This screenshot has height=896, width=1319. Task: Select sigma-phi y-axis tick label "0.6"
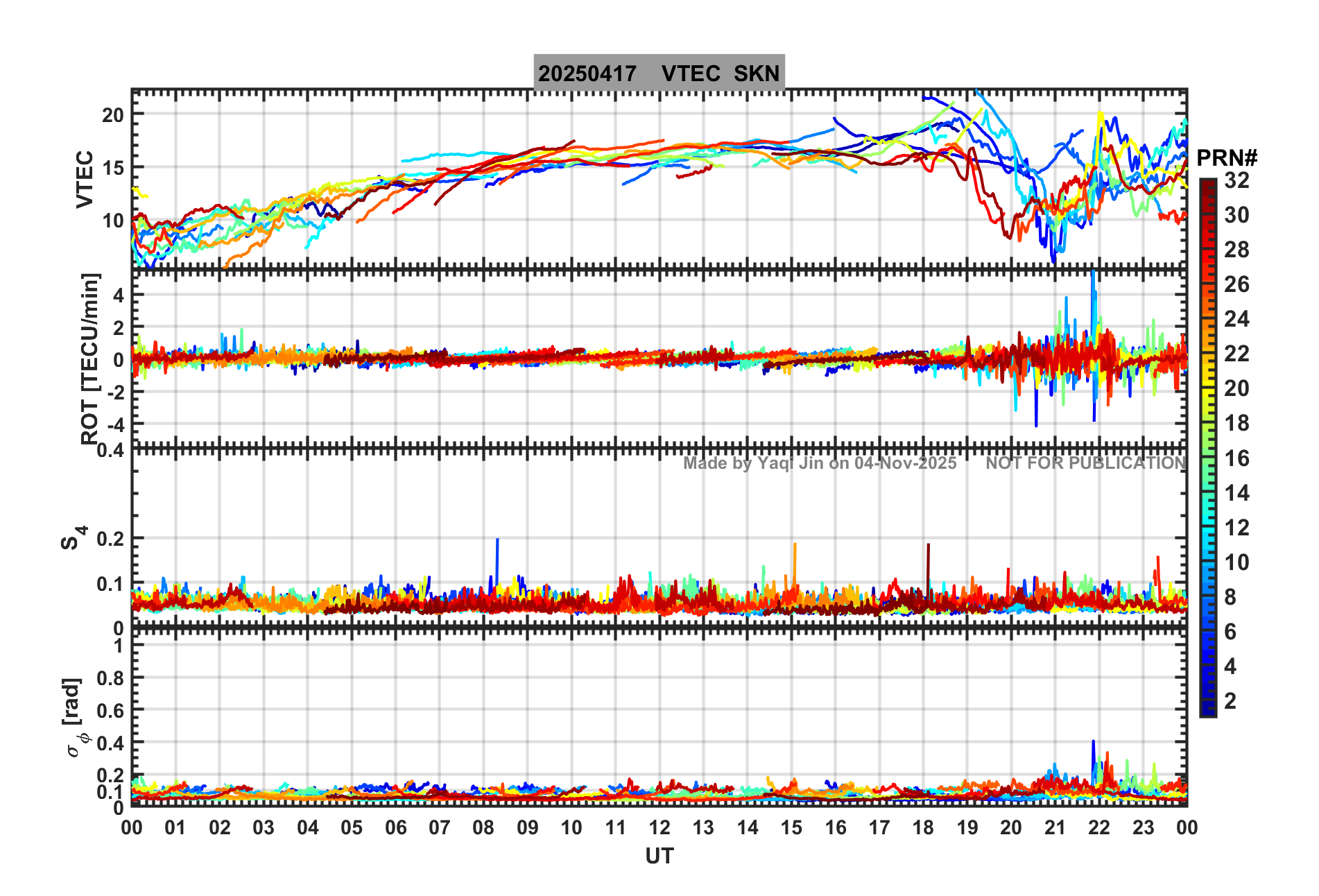click(x=111, y=711)
